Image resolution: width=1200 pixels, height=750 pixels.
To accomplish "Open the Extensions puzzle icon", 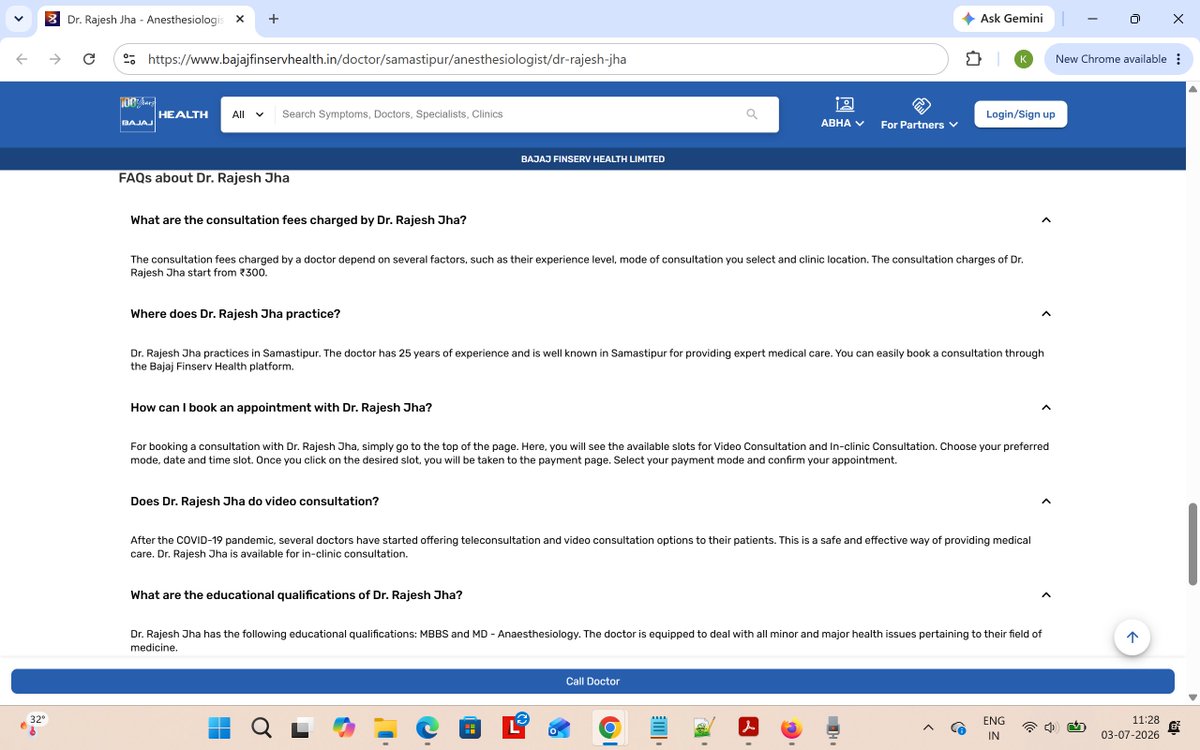I will tap(973, 59).
